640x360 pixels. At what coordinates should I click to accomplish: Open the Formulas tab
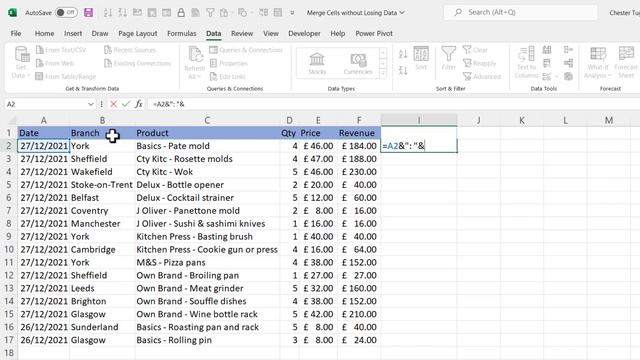[x=182, y=33]
